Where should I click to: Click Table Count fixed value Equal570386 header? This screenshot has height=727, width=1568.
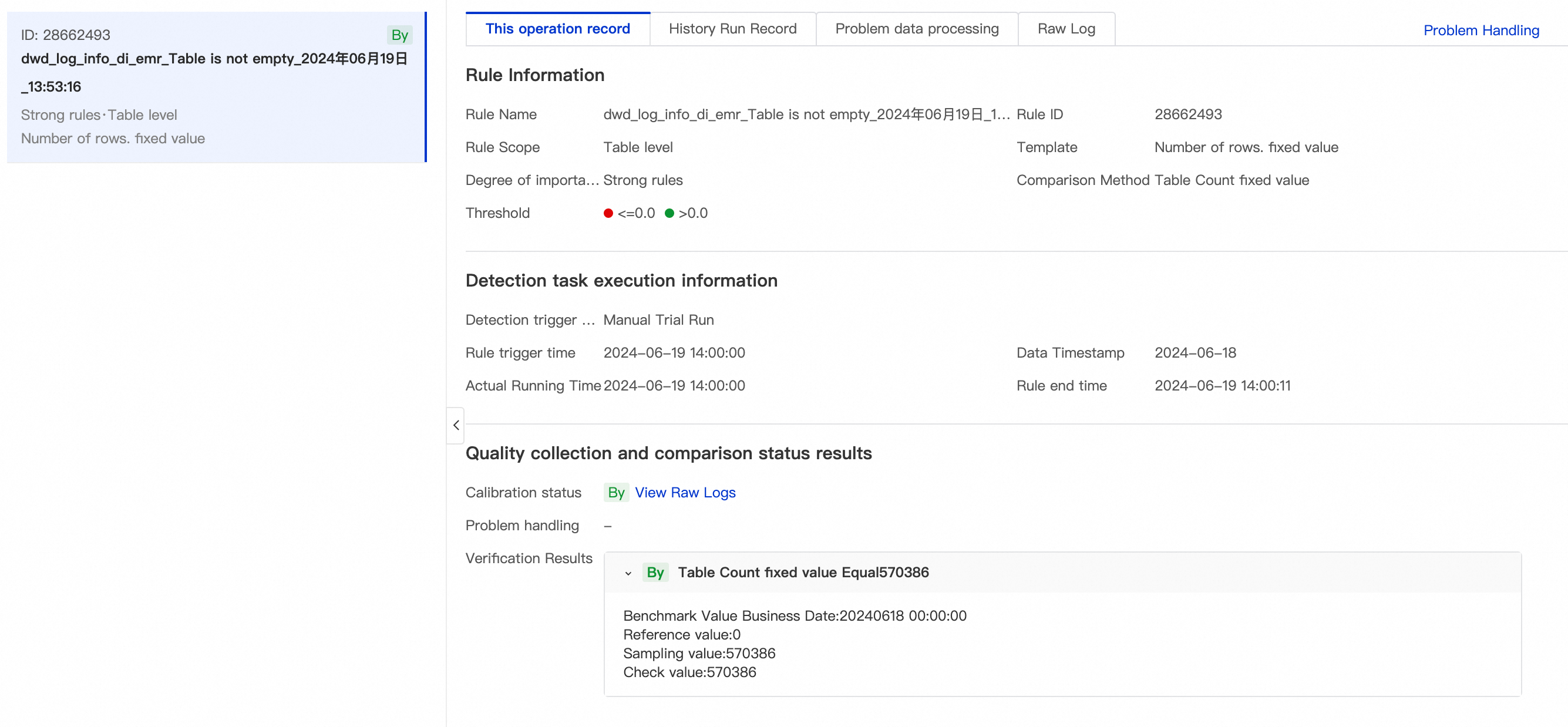[x=803, y=573]
